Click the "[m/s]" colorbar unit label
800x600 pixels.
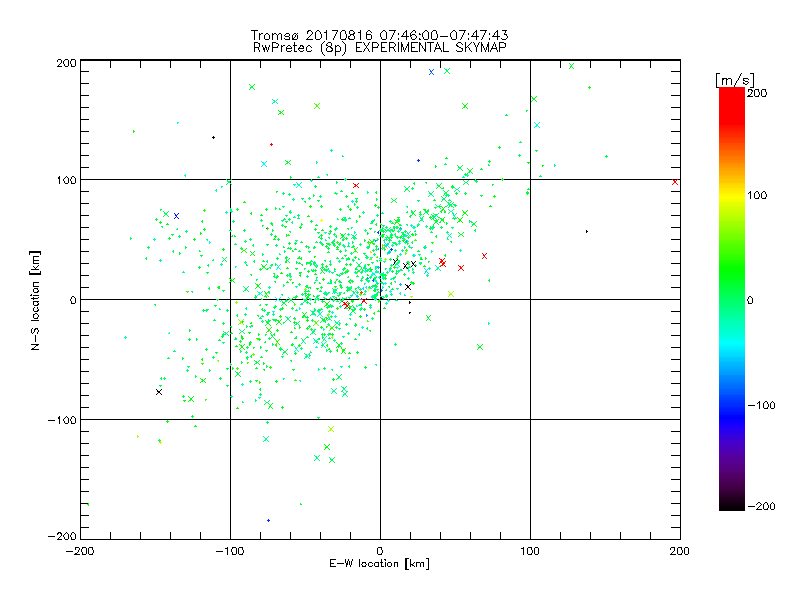[x=735, y=80]
